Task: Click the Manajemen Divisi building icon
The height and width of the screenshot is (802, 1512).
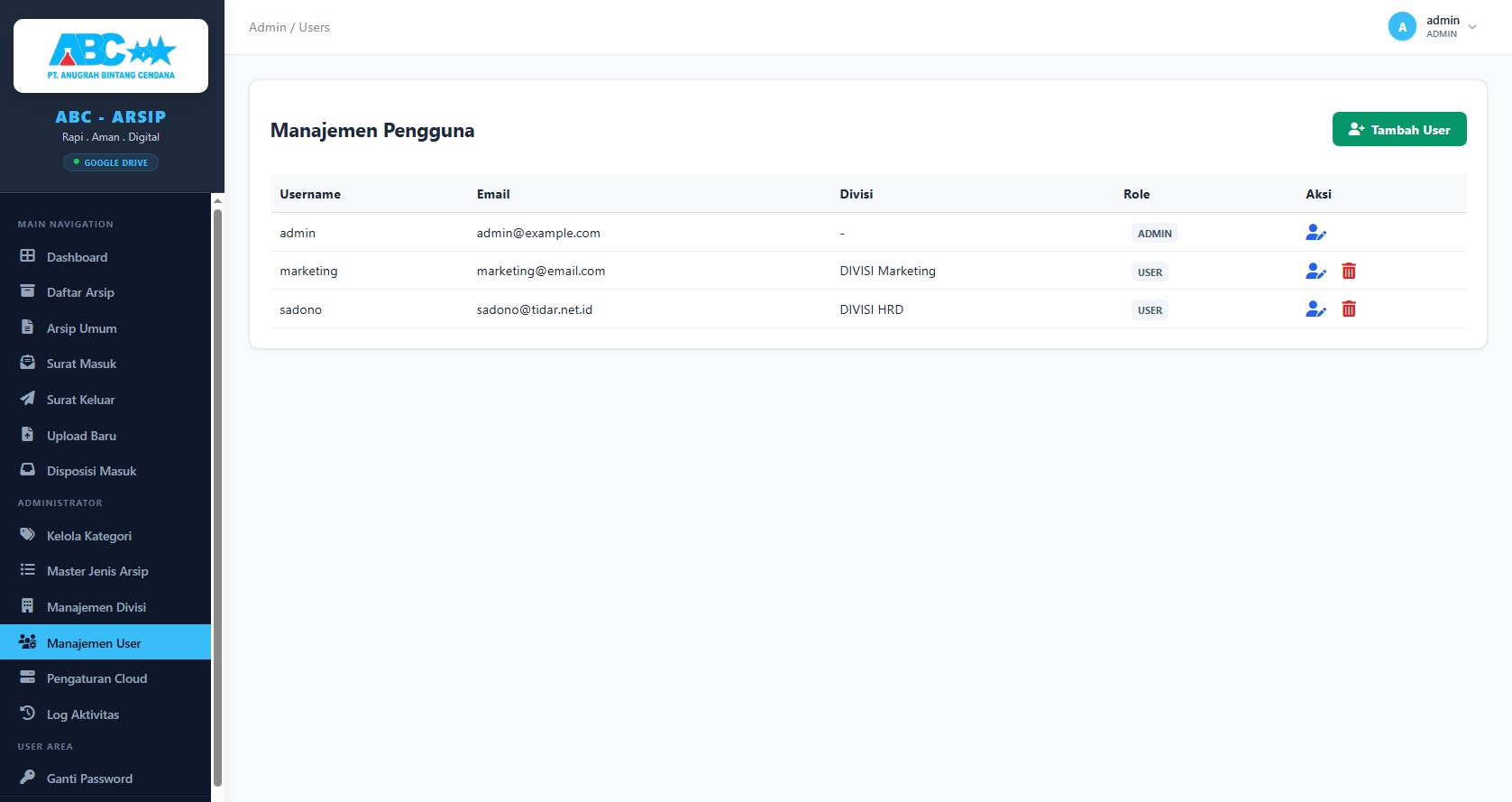Action: coord(28,606)
